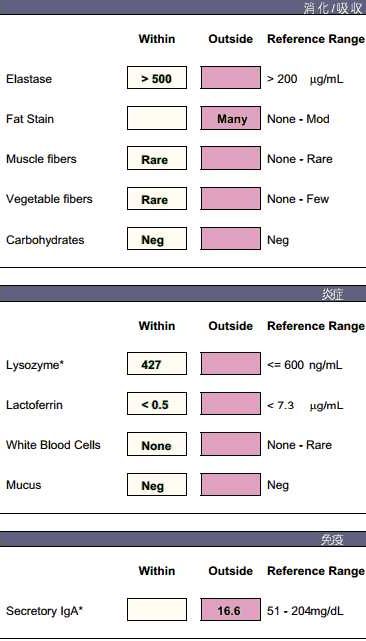Click the empty Fat Stain within box
The width and height of the screenshot is (366, 641).
(157, 118)
